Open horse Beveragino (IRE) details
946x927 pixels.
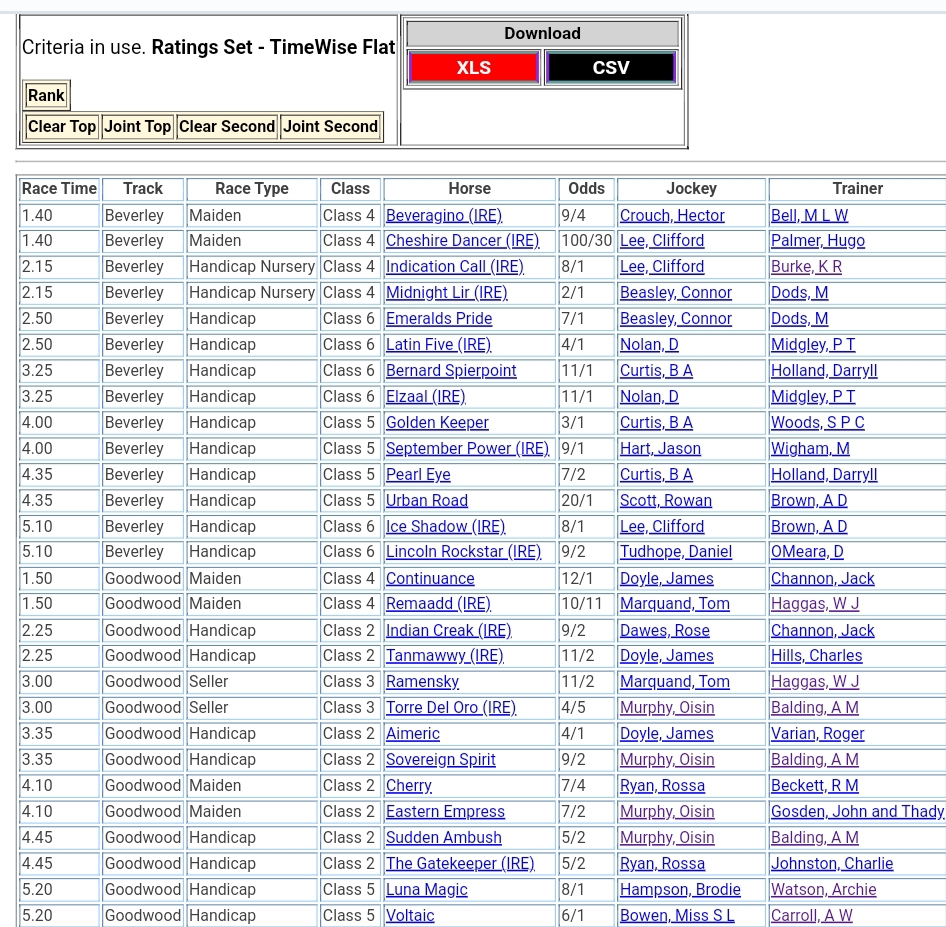coord(443,215)
